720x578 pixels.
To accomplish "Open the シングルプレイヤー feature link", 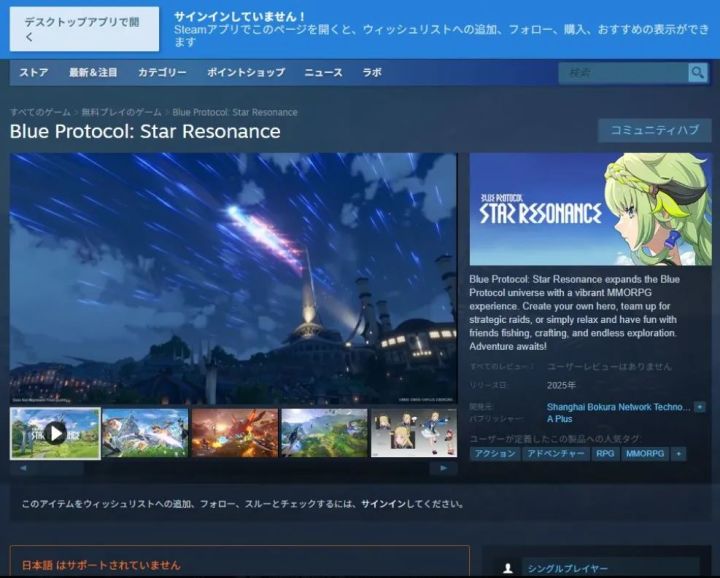I will coord(568,568).
